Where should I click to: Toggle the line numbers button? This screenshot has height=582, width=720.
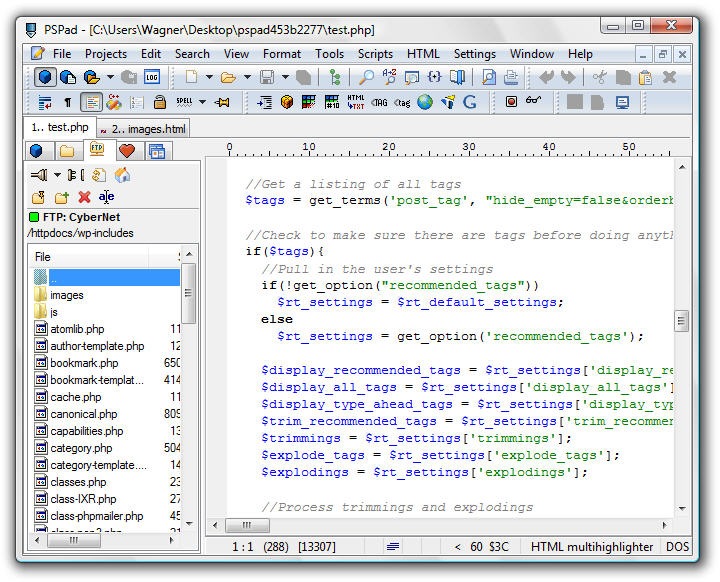[136, 102]
